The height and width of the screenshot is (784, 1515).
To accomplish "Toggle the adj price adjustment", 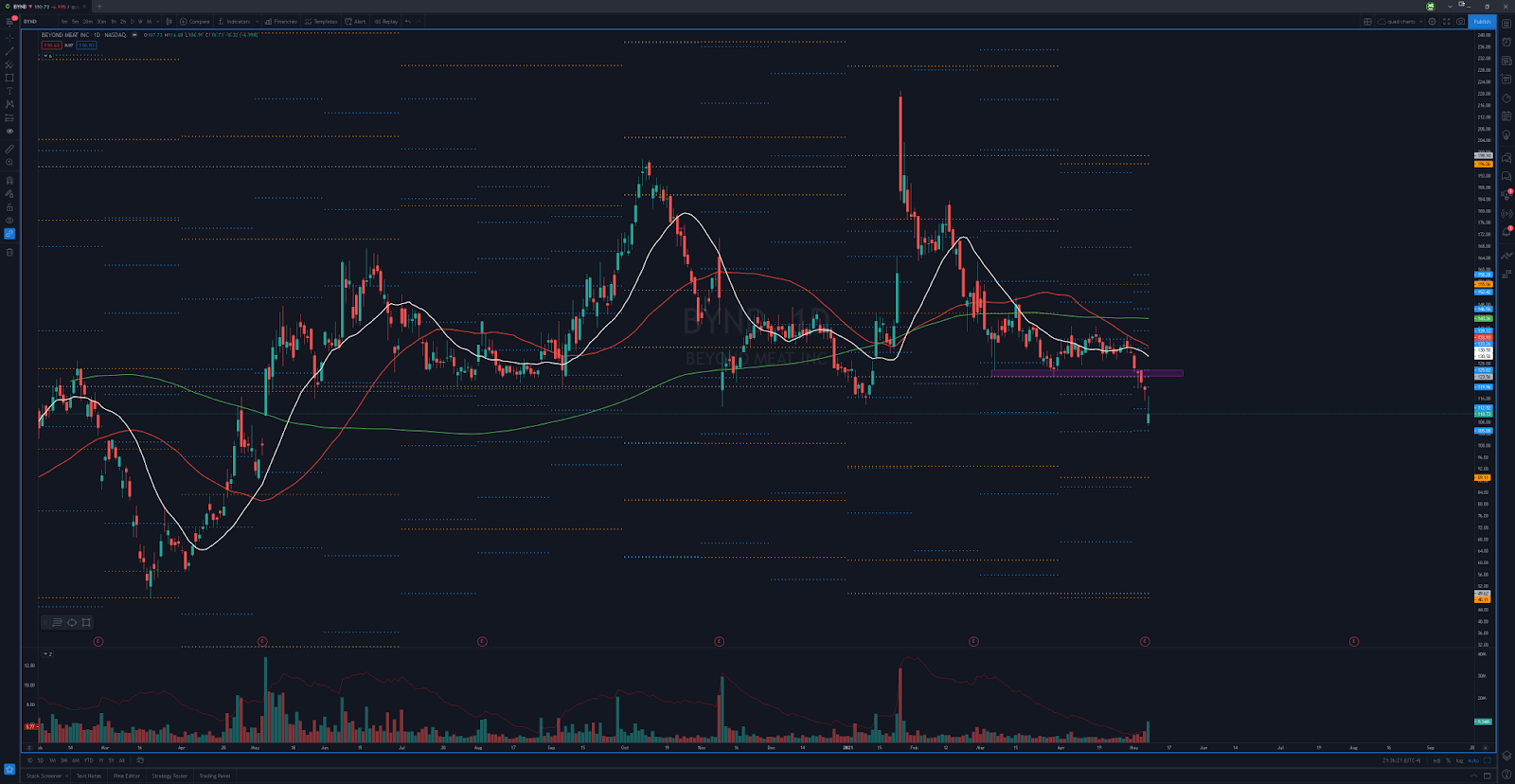I will point(1436,760).
